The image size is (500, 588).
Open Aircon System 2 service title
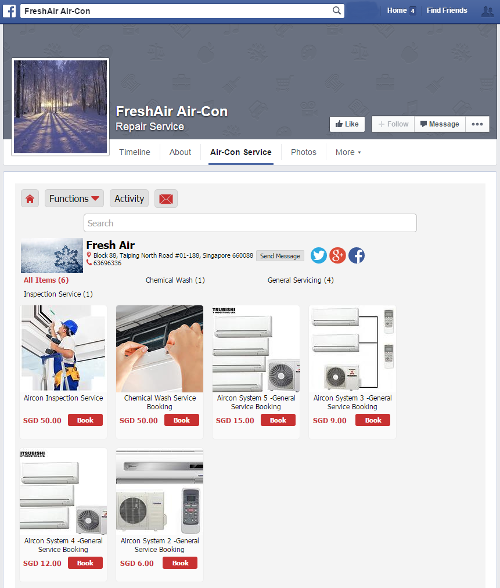160,545
